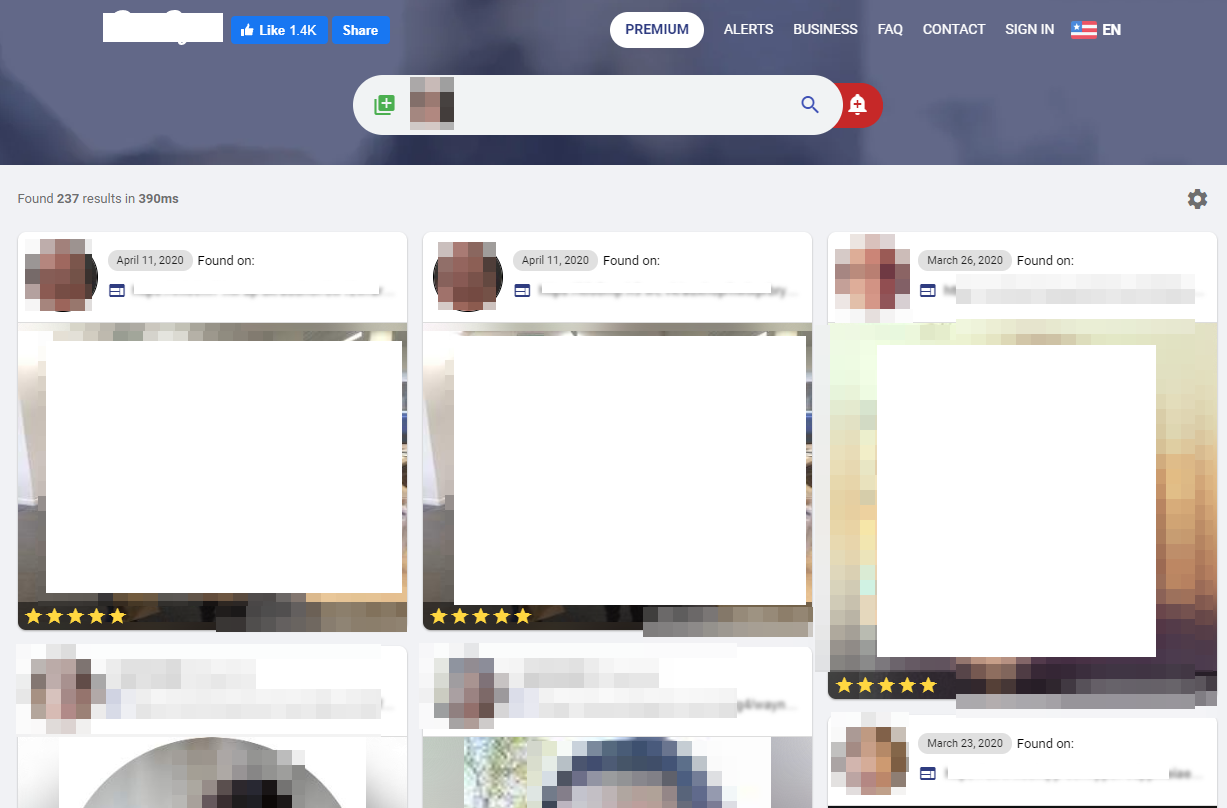Click 'Found 237 results' text

[x=98, y=199]
